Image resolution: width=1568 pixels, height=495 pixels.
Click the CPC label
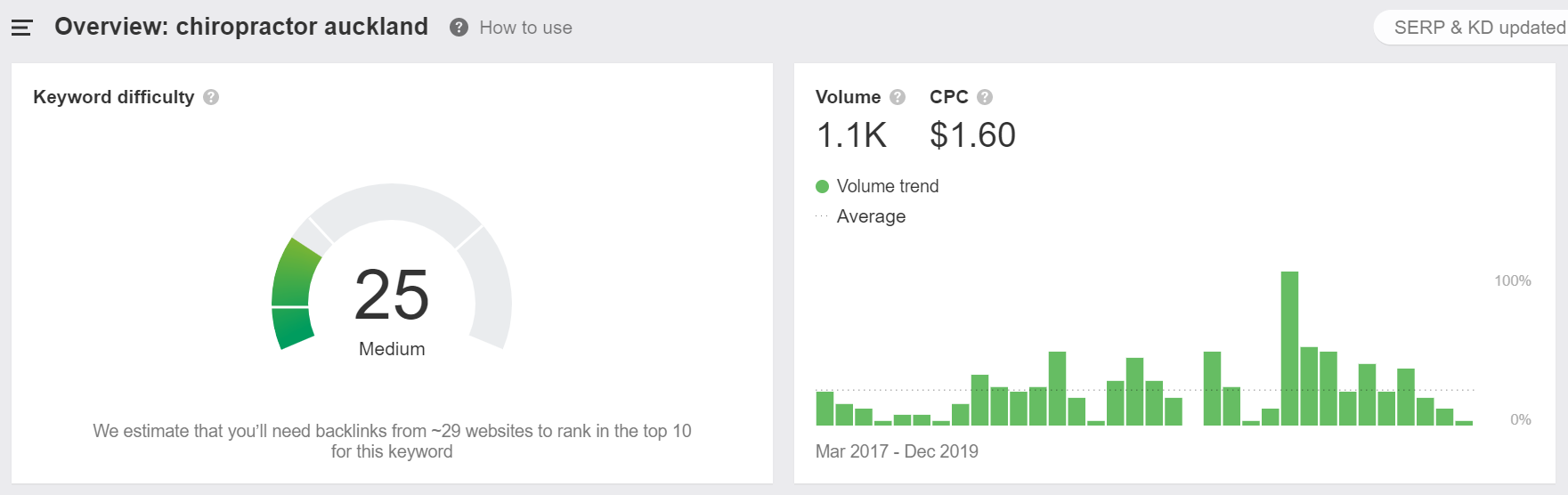948,97
